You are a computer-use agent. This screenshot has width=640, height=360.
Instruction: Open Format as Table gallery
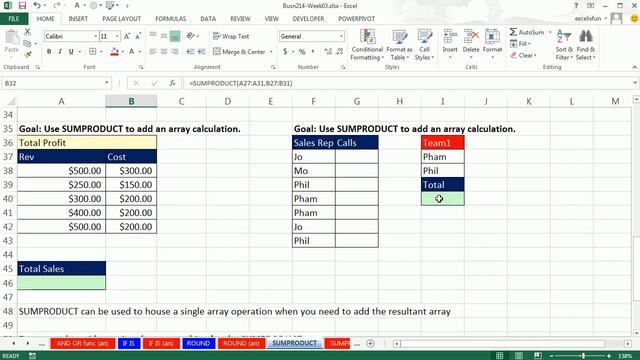coord(399,45)
